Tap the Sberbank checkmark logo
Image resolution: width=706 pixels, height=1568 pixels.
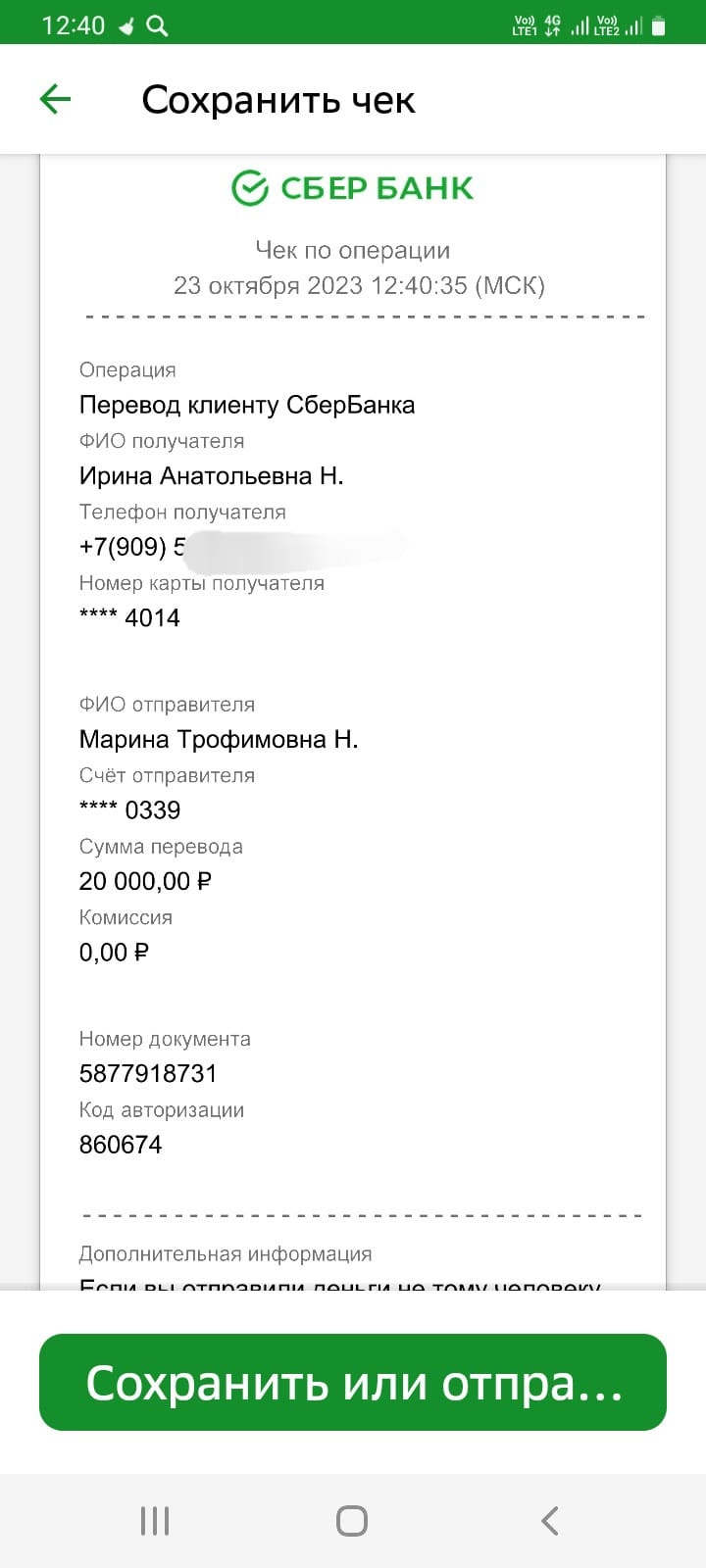pos(250,187)
